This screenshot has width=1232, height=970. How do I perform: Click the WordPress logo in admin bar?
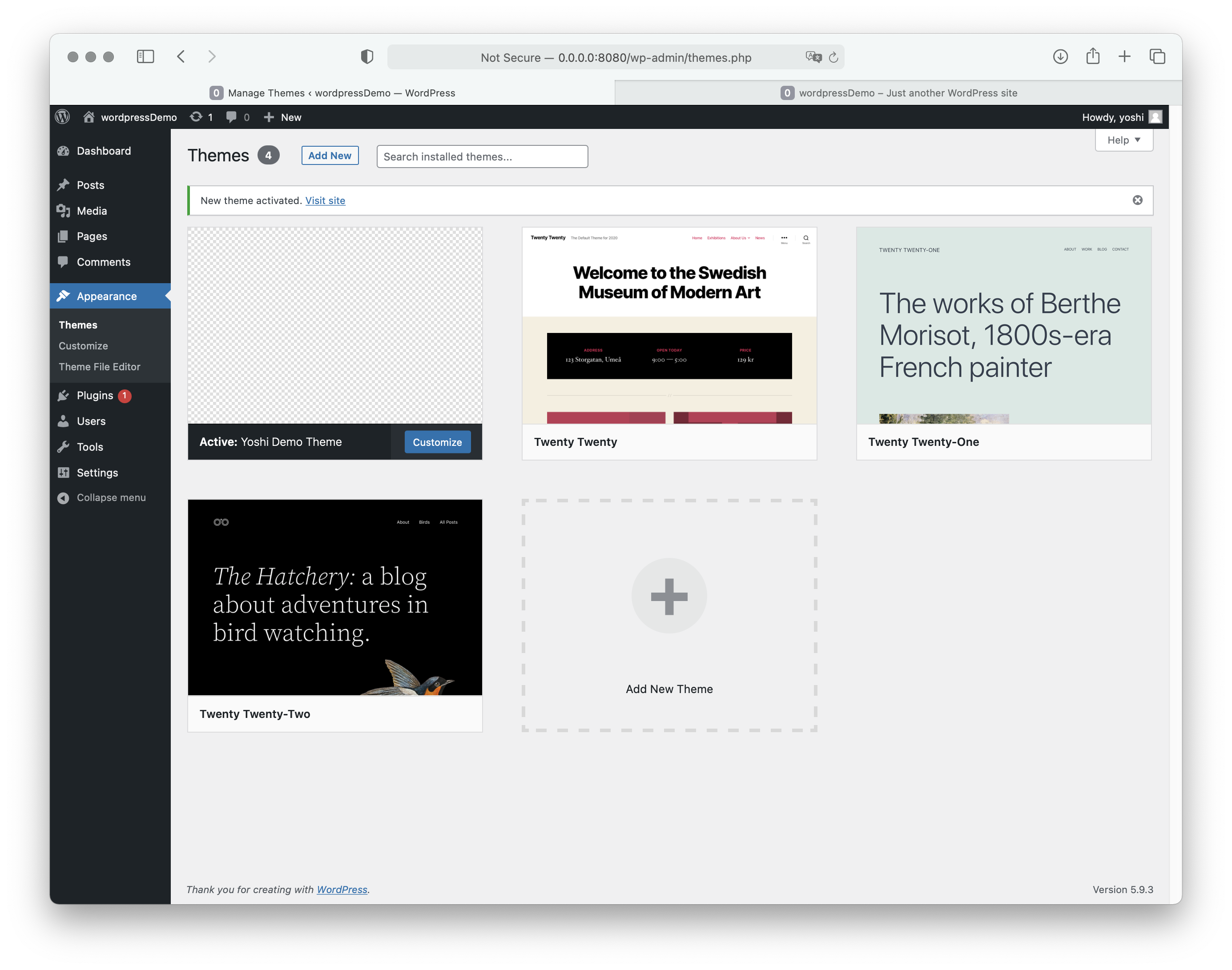pyautogui.click(x=63, y=117)
